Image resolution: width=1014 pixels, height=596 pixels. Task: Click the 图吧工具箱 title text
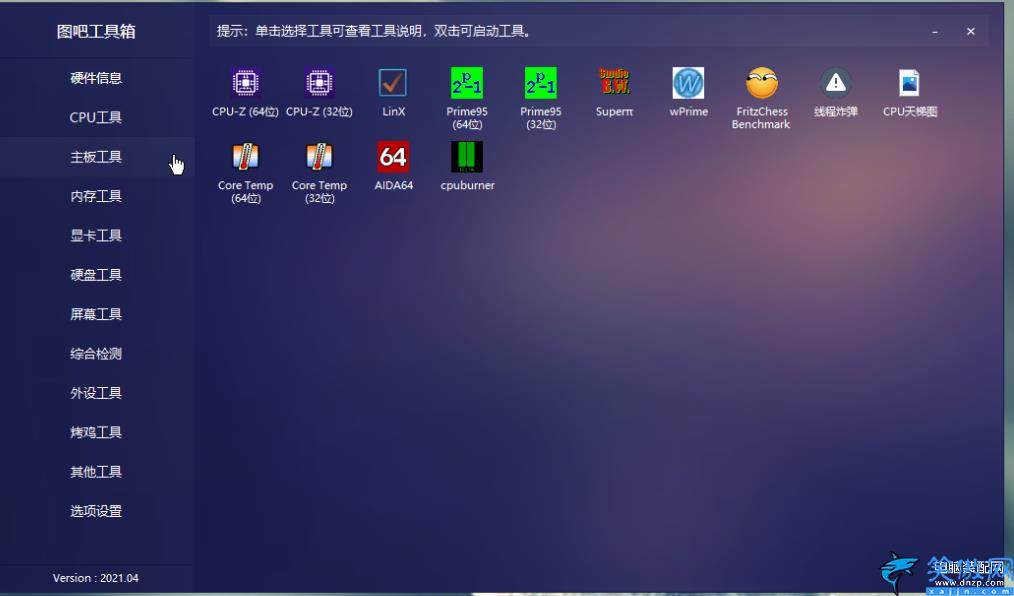point(96,32)
